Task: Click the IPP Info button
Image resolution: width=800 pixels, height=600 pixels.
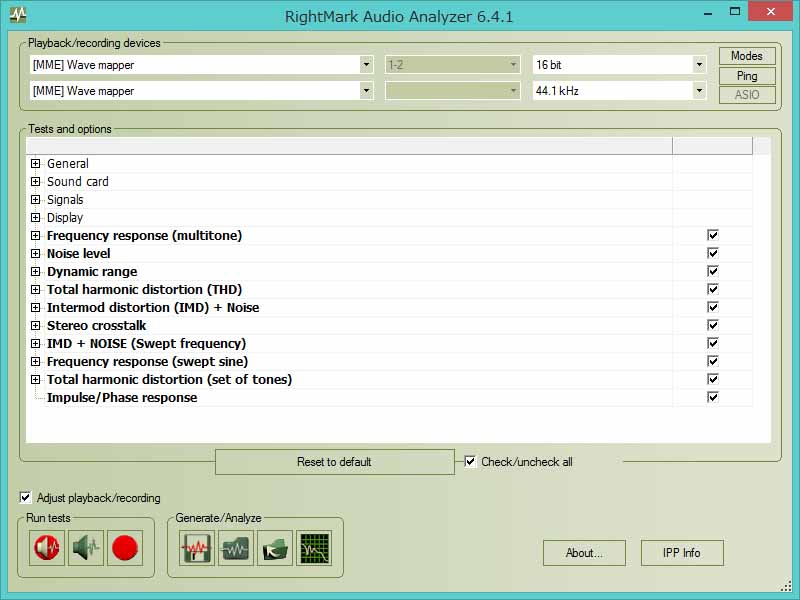Action: click(682, 553)
